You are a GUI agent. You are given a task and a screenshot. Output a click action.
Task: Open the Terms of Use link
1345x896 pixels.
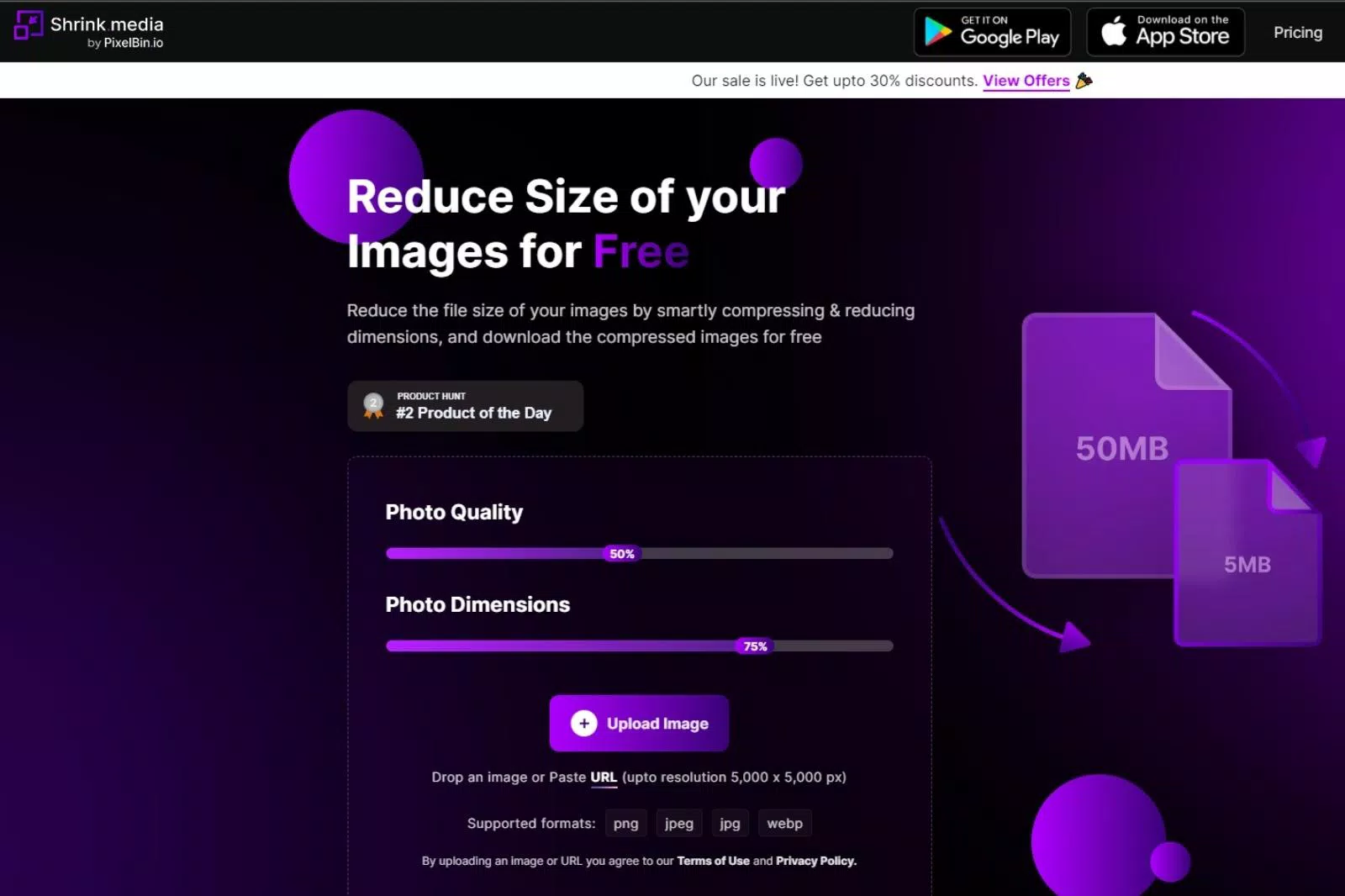(713, 861)
